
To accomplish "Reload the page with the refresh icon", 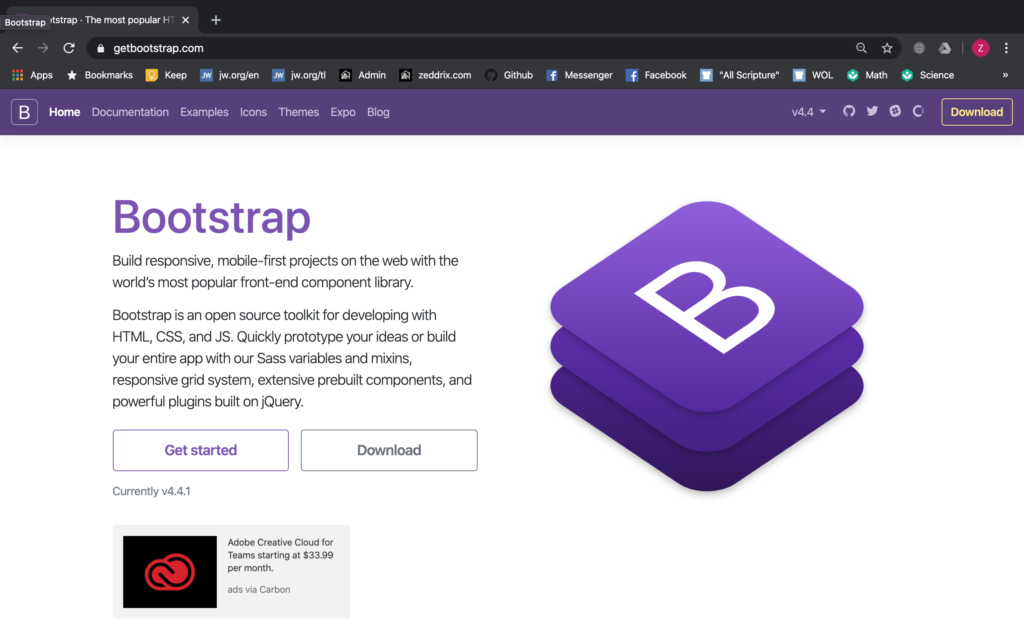I will point(69,48).
